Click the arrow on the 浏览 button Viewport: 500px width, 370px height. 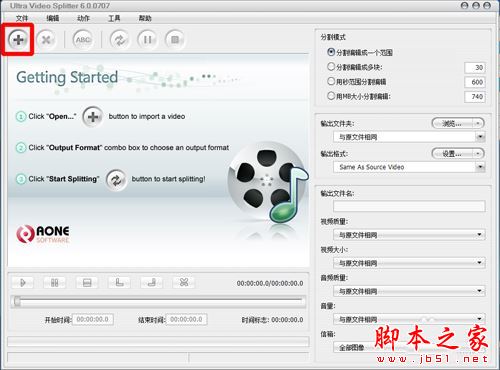478,123
